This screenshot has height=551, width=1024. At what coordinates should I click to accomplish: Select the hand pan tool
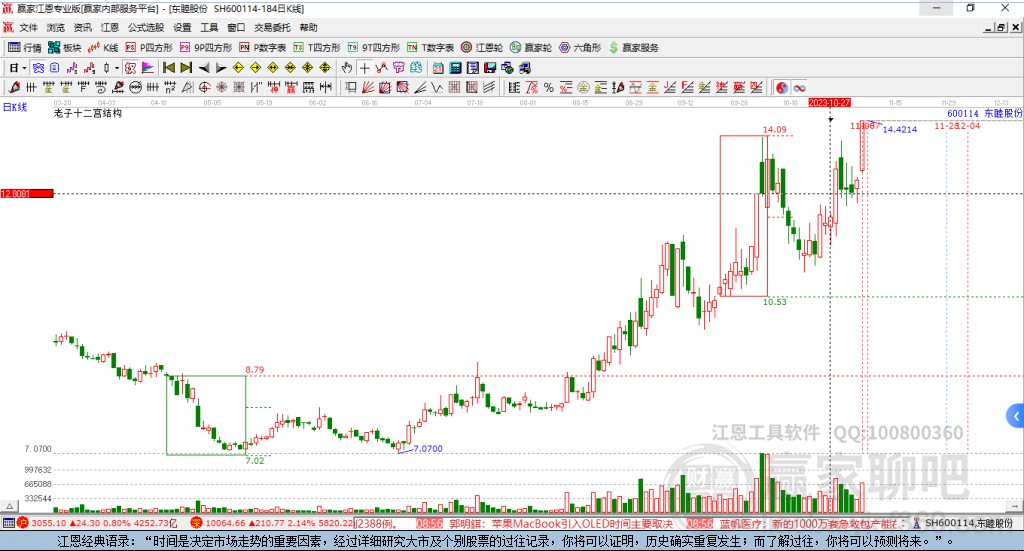[347, 68]
